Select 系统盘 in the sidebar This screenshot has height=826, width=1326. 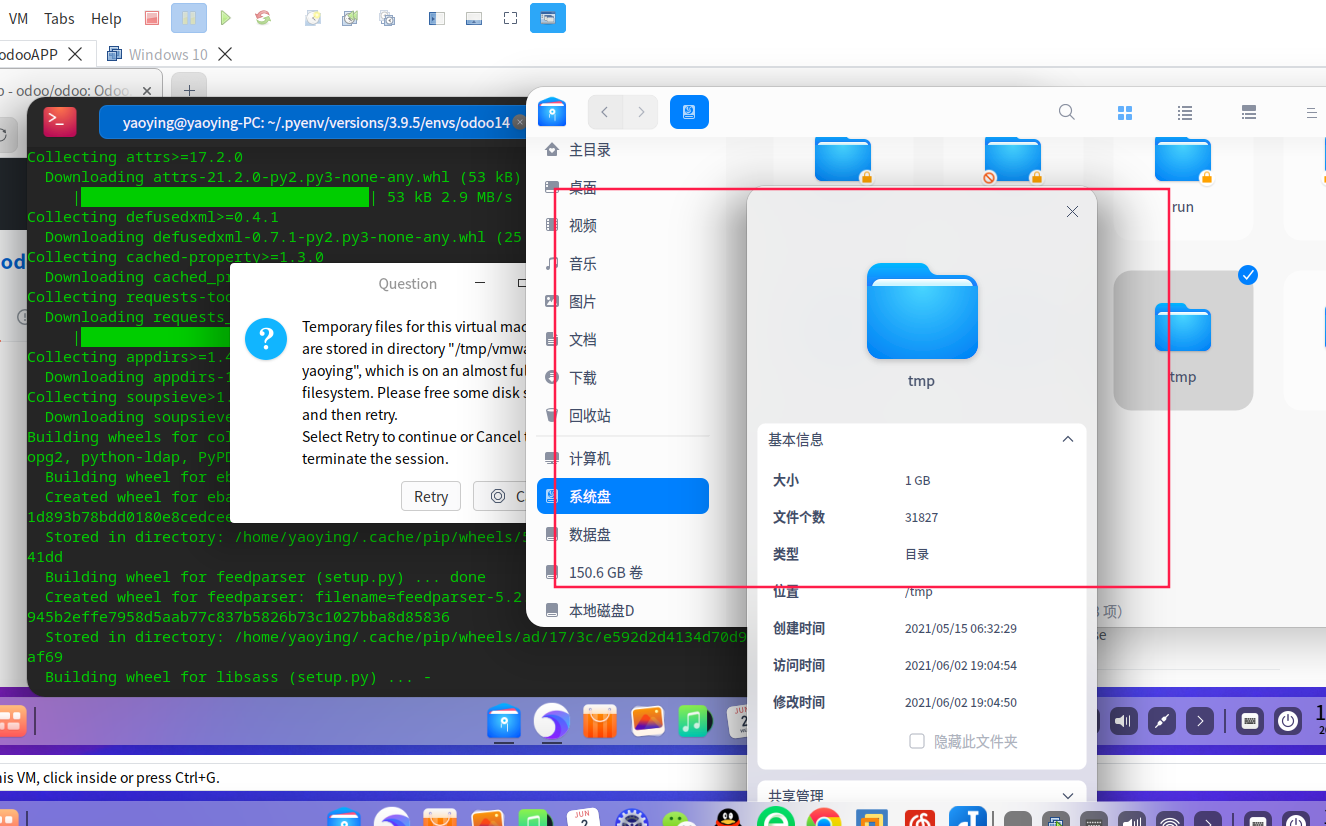(x=622, y=496)
